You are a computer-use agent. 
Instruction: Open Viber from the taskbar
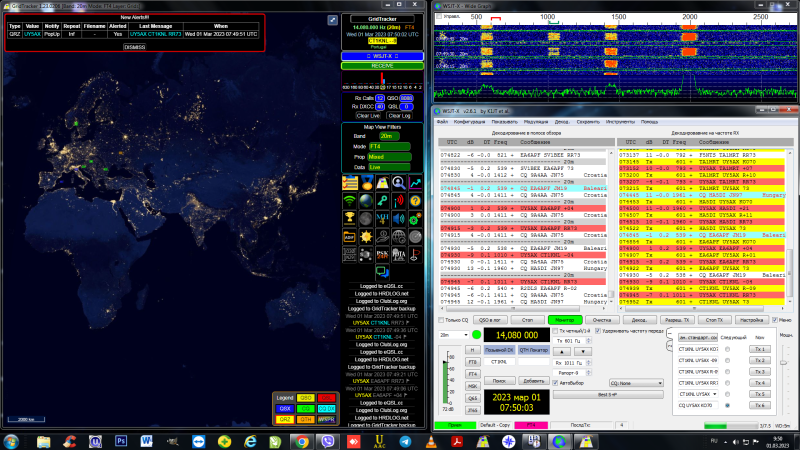pyautogui.click(x=328, y=441)
